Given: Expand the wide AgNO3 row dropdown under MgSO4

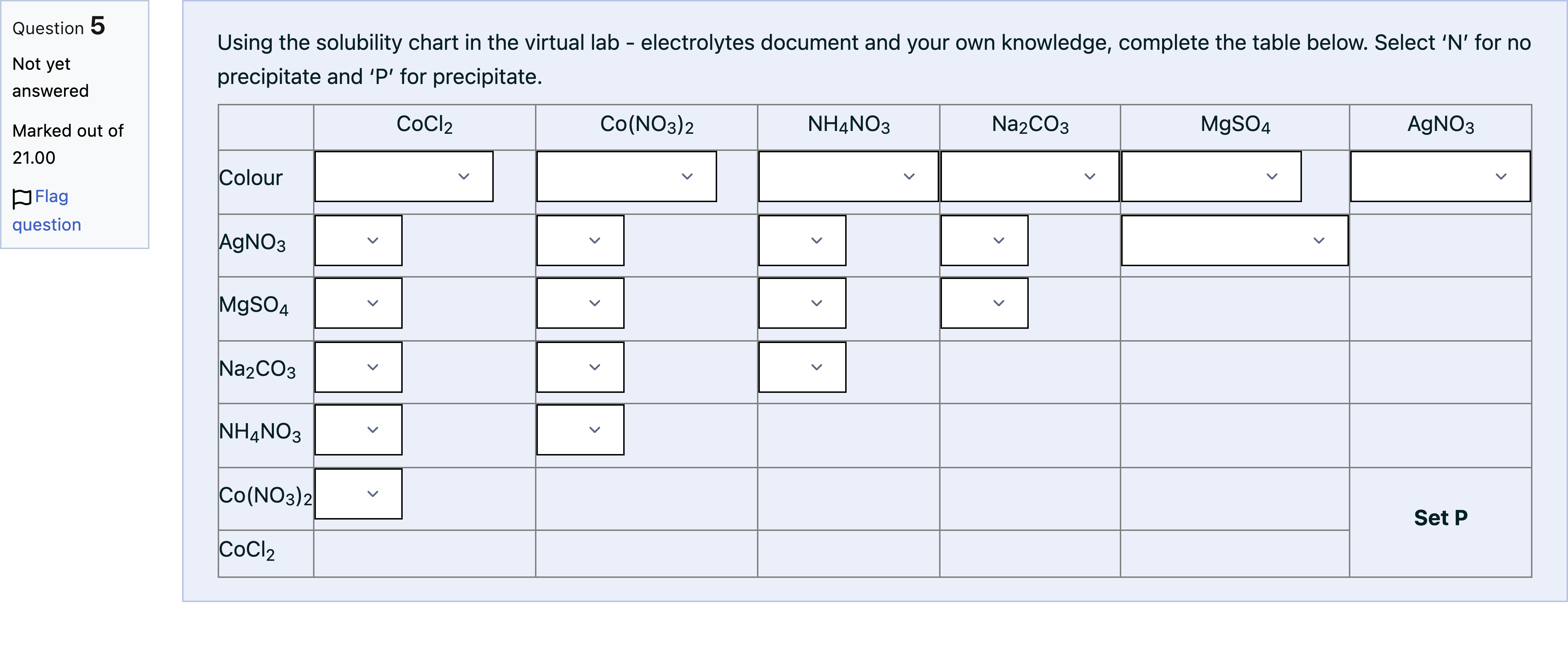Looking at the screenshot, I should 1234,241.
